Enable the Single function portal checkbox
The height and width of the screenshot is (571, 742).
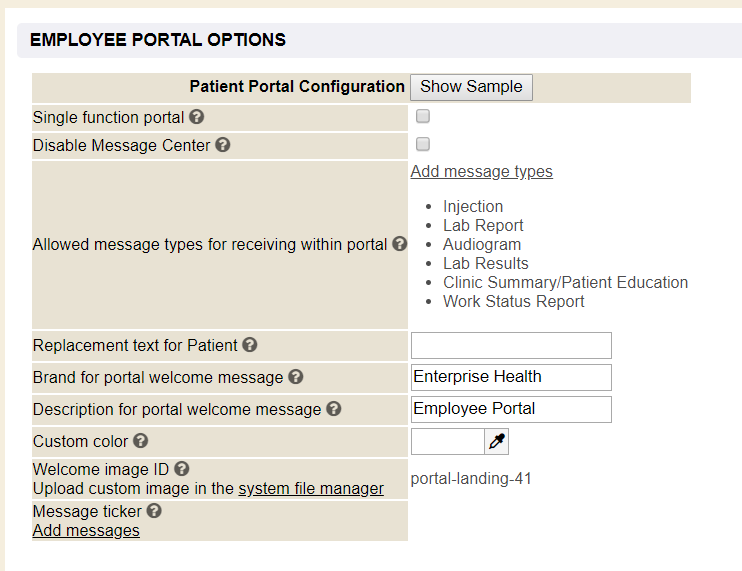tap(423, 117)
